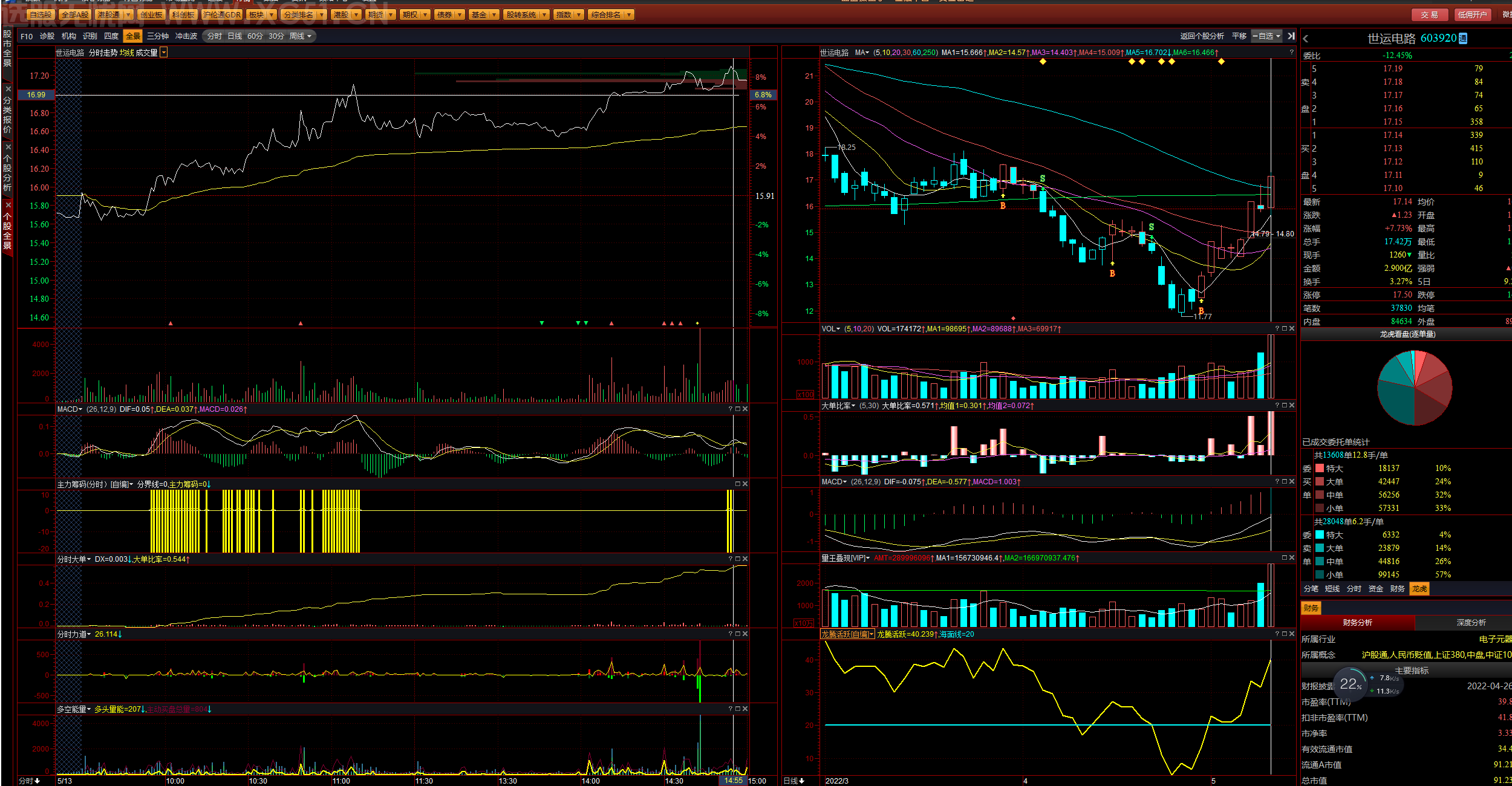Close the 龙腾活跃 indicator panel
Viewport: 1512px width, 786px height.
(1292, 634)
